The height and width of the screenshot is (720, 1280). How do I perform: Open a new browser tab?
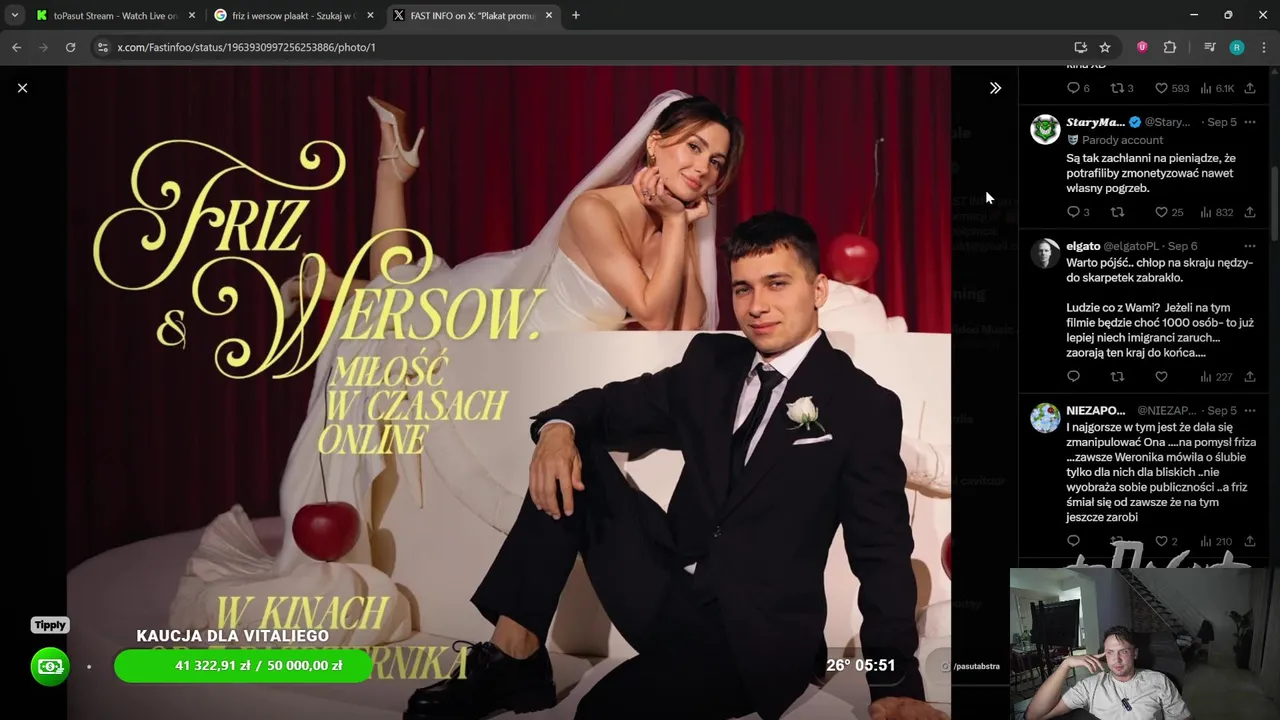(x=575, y=15)
